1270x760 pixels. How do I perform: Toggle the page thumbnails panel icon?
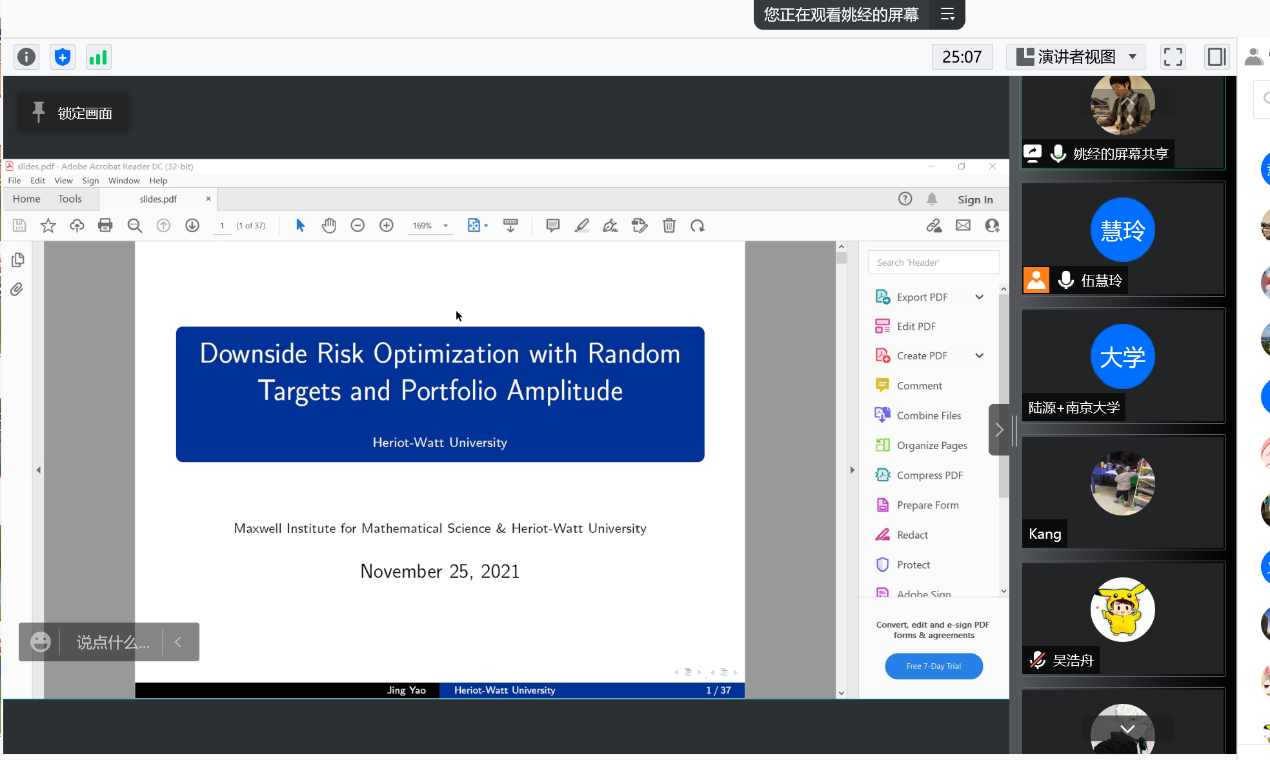[x=17, y=260]
